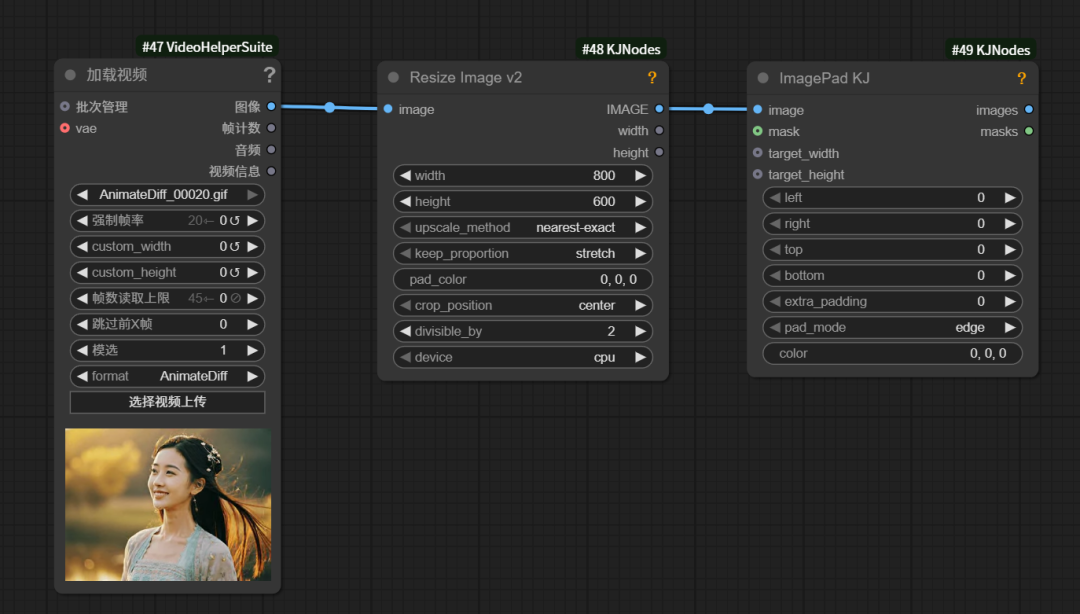Click the video preview thumbnail of the woman
This screenshot has height=614, width=1080.
pos(166,505)
